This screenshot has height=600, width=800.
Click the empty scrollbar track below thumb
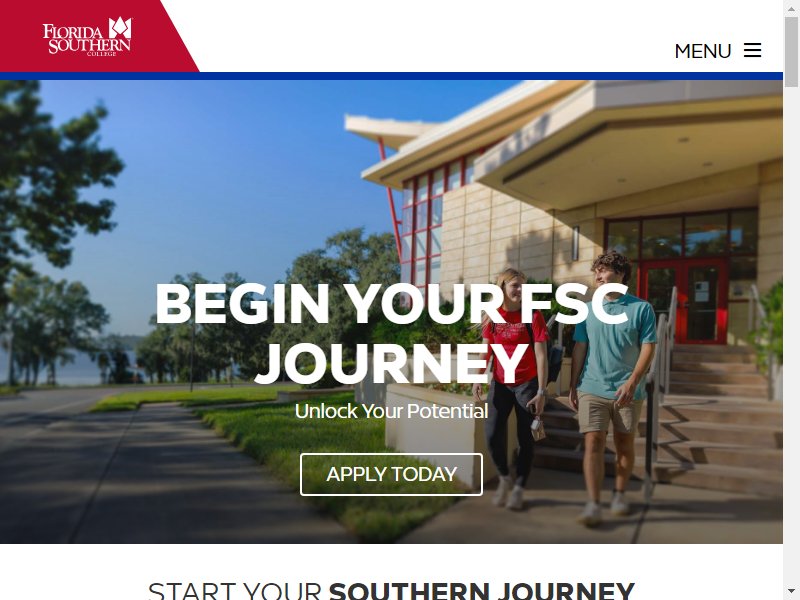pos(791,337)
